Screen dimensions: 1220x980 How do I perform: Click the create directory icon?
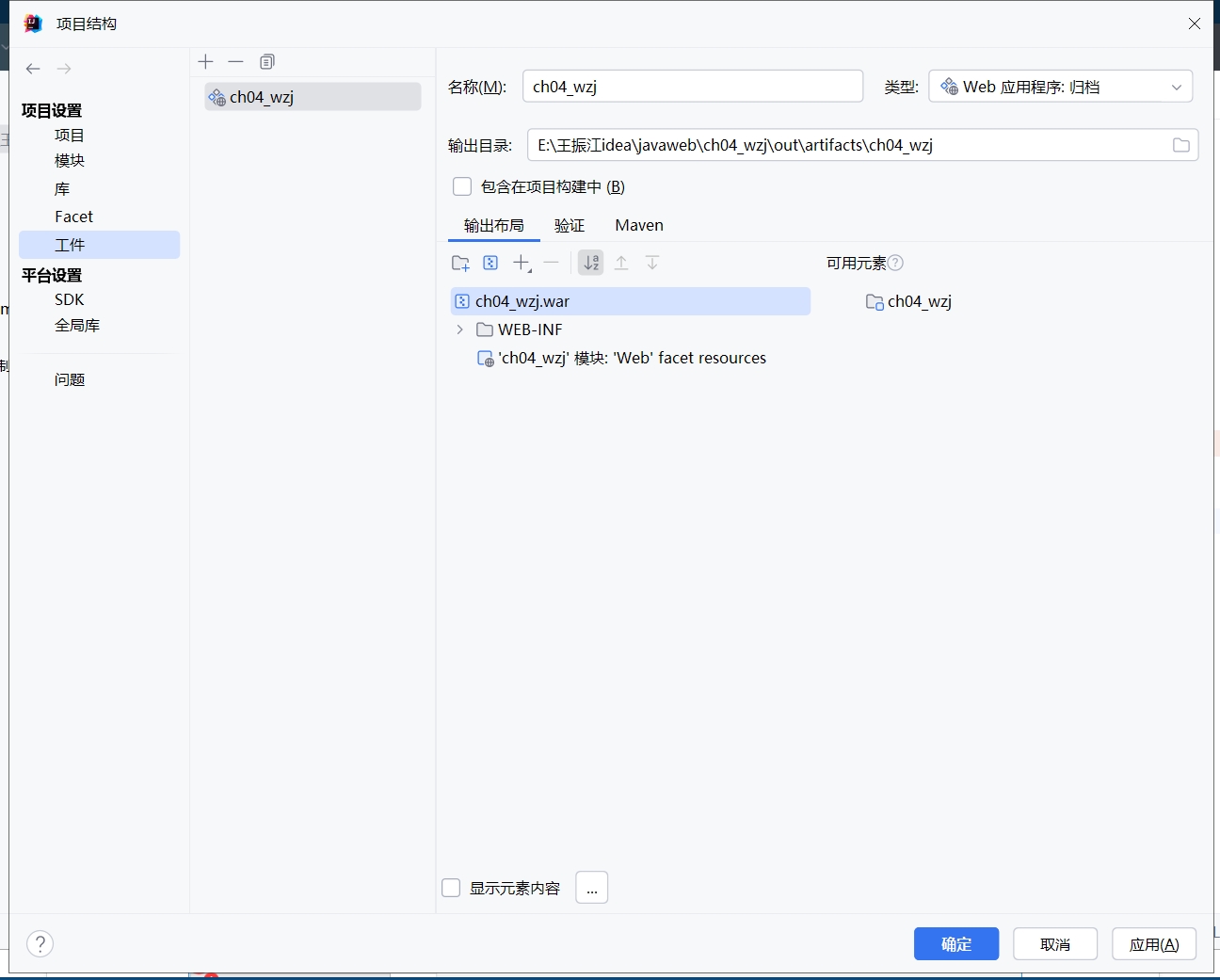point(460,264)
